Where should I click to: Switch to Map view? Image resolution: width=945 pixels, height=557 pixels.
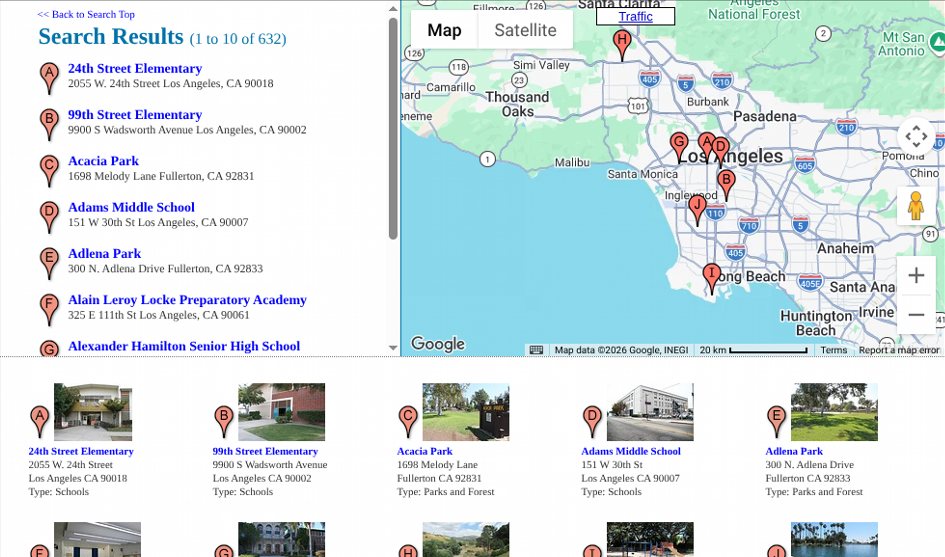coord(444,30)
